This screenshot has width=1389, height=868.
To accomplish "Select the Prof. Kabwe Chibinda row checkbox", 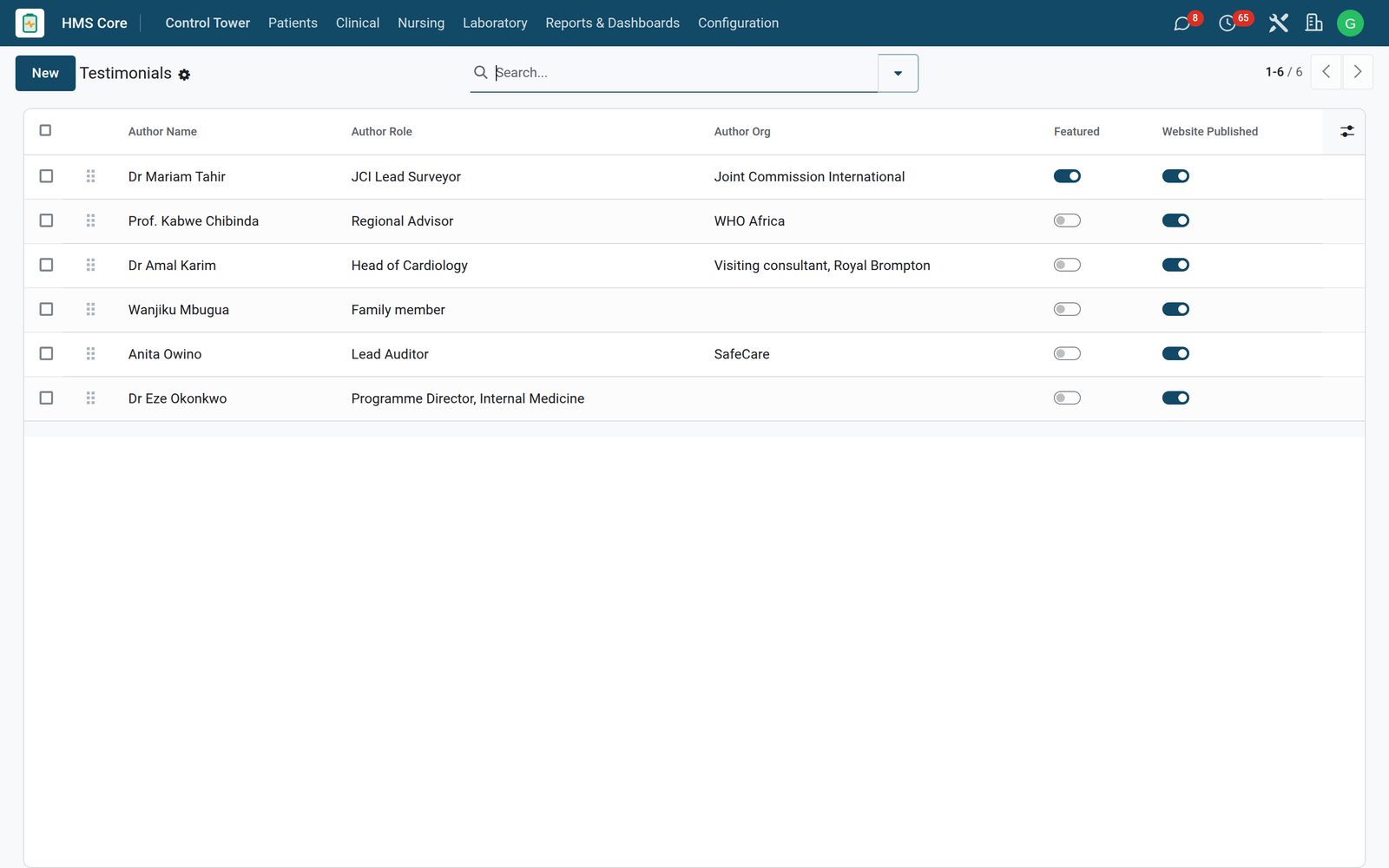I will tap(46, 220).
